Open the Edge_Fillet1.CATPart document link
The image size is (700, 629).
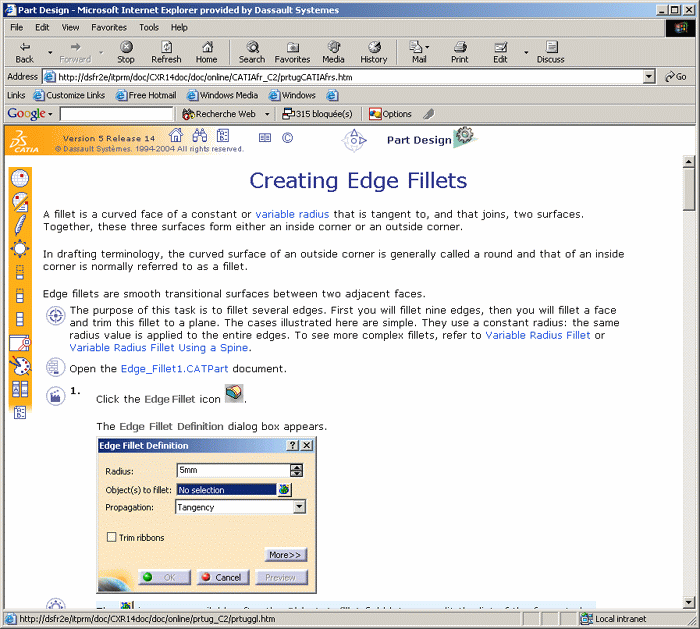(175, 369)
